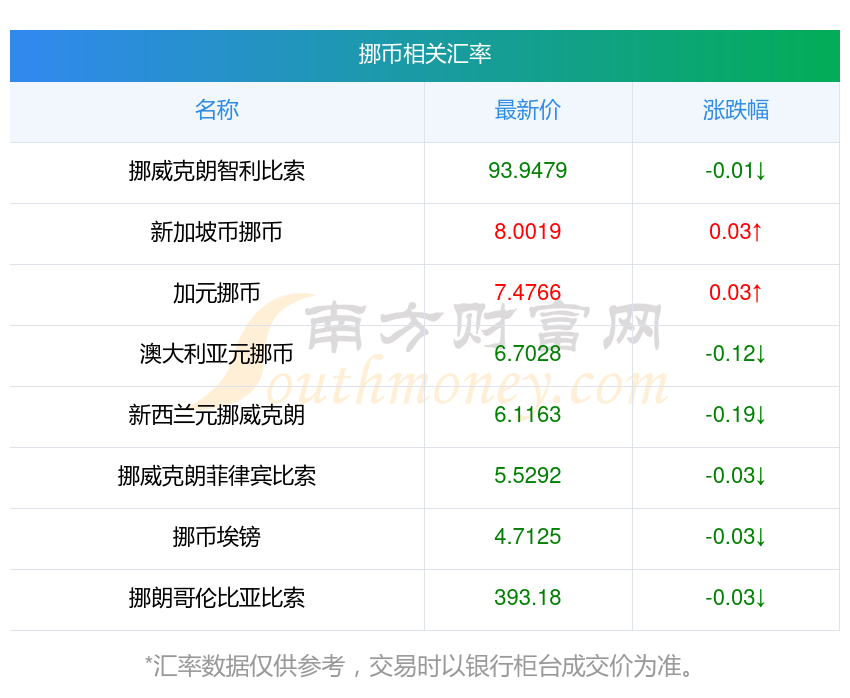
Task: Click the price 93.9479
Action: (x=527, y=171)
